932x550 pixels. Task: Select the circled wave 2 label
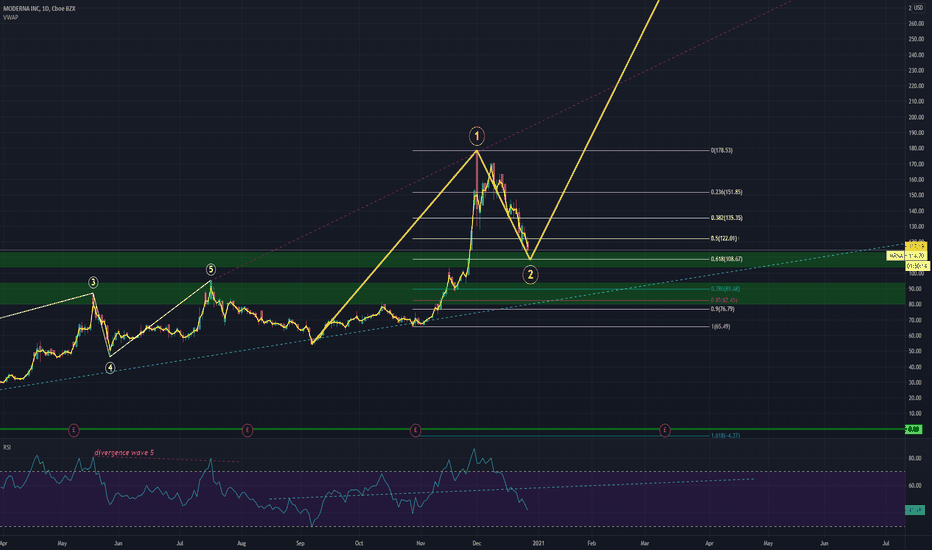[530, 275]
